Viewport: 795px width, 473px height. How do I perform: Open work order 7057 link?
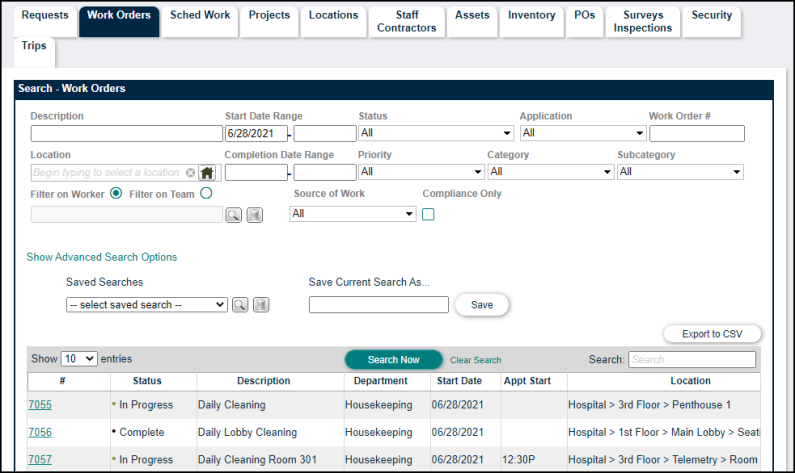click(40, 459)
